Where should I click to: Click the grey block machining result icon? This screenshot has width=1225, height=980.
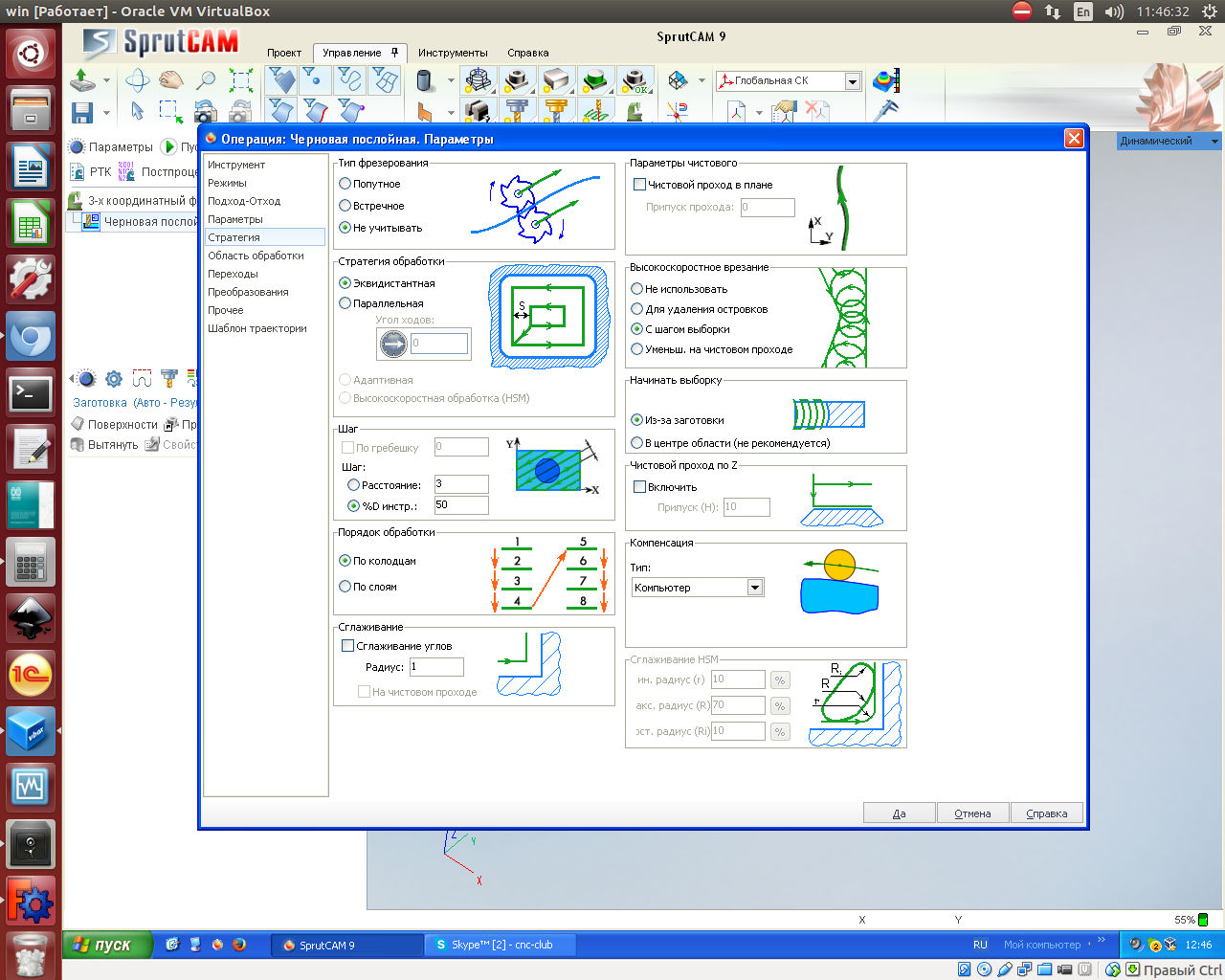pos(556,80)
